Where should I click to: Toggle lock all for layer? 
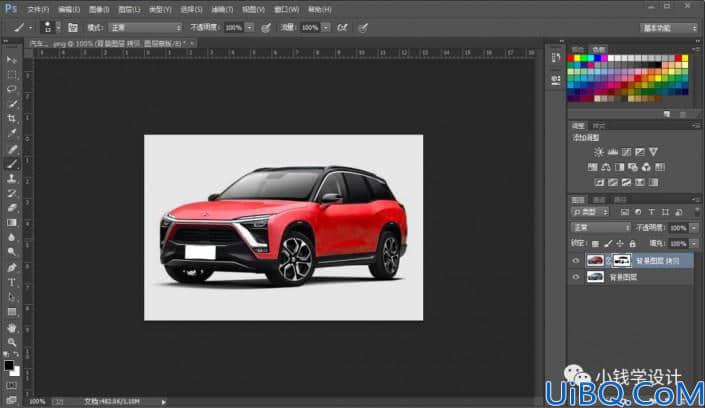[x=633, y=244]
